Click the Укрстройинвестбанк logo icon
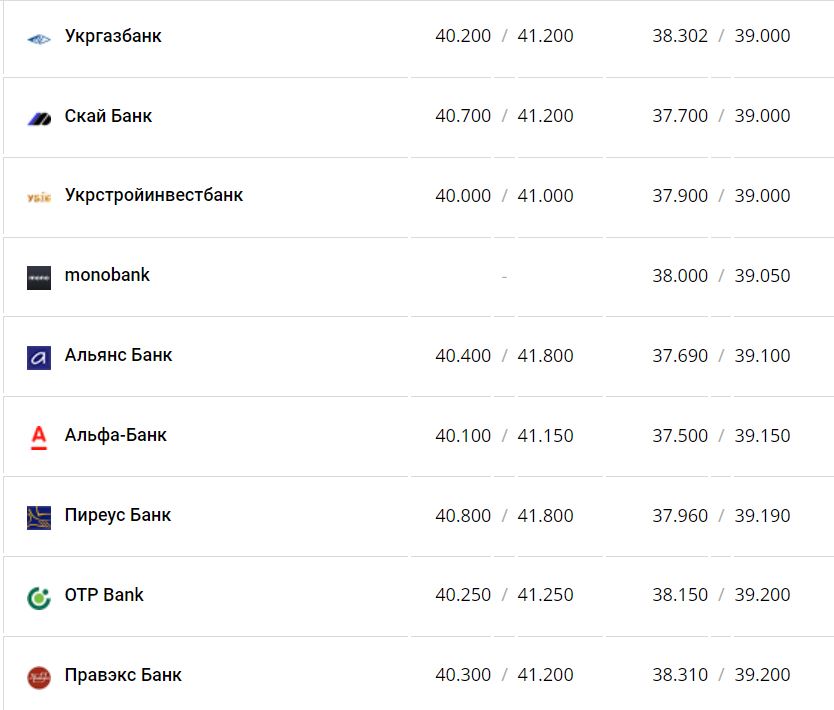This screenshot has width=834, height=710. click(39, 197)
